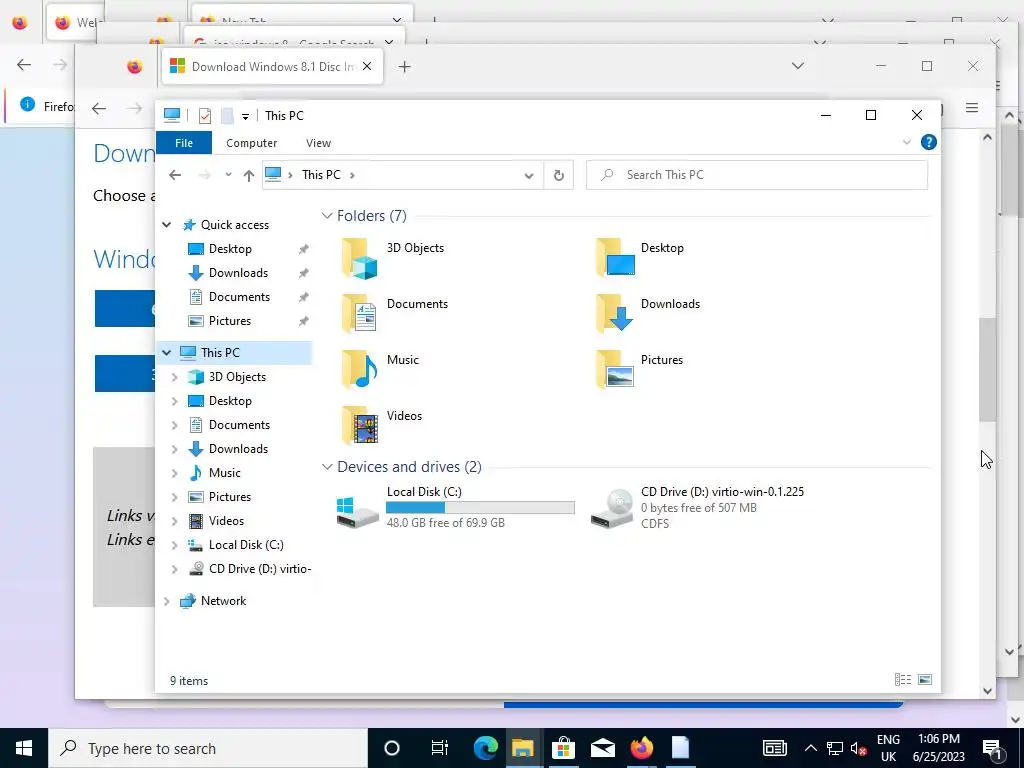1024x768 pixels.
Task: Open News and interests taskbar icon
Action: [774, 748]
